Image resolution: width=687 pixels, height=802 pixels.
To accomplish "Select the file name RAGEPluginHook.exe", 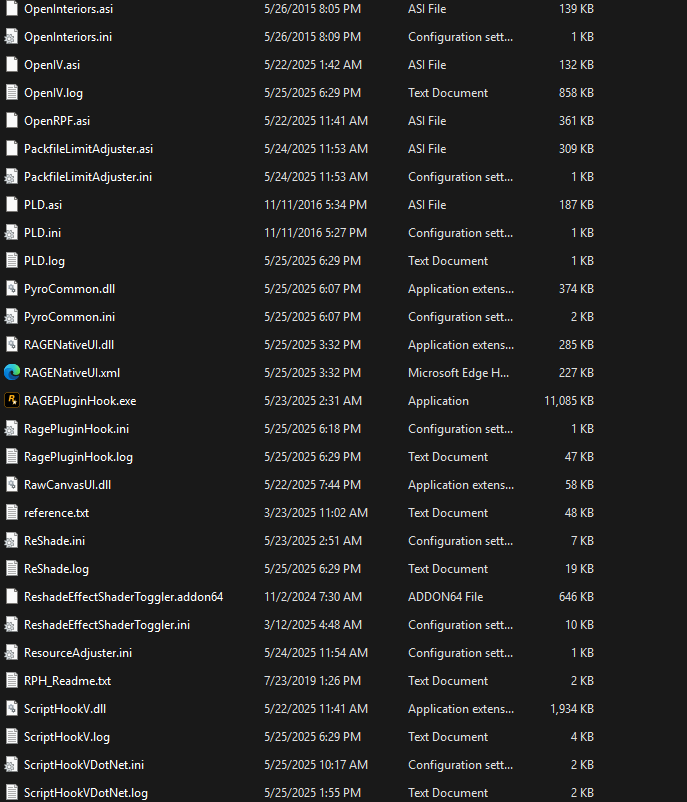I will (x=80, y=401).
